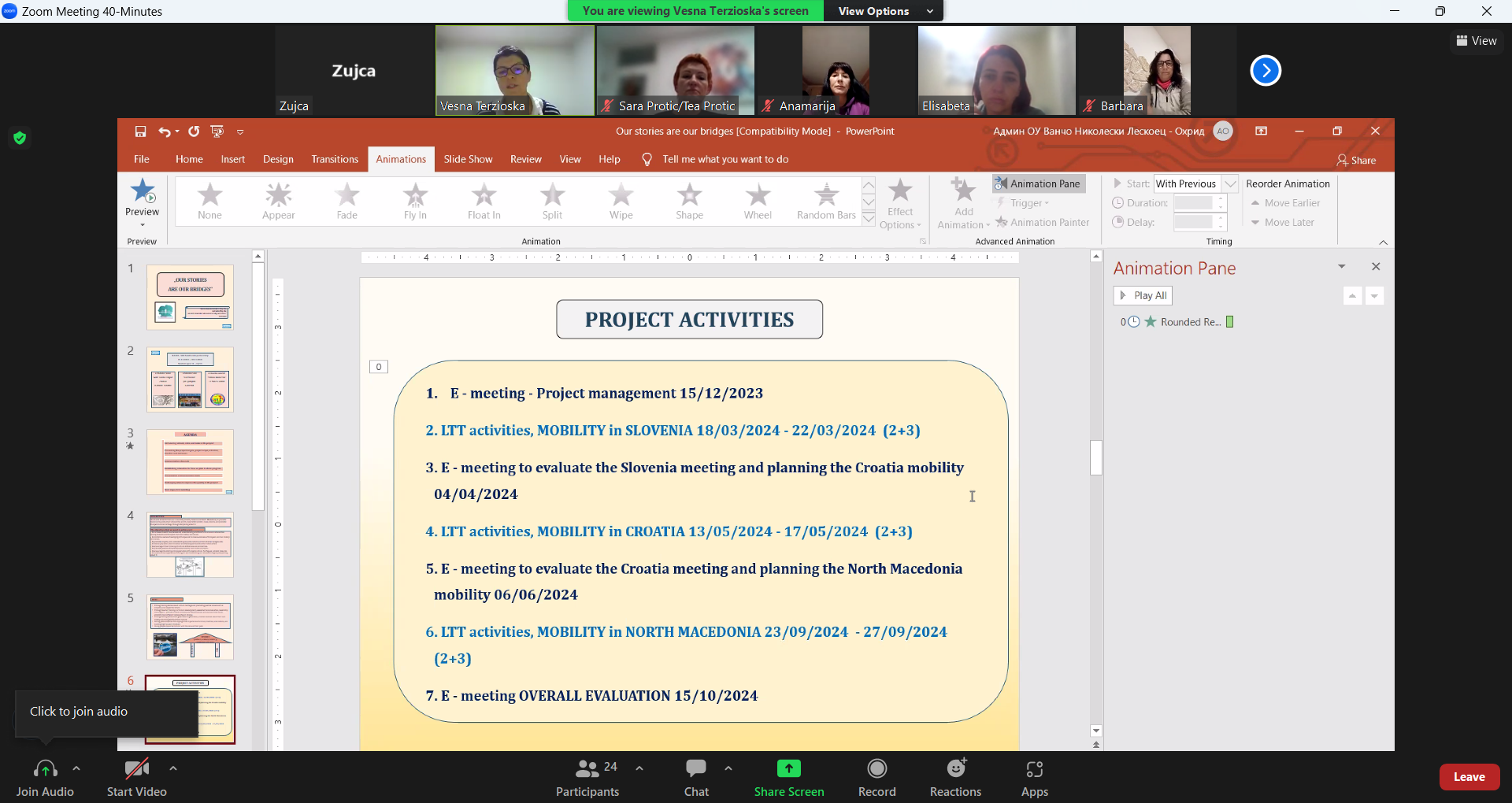Switch to the Slide Show ribbon tab
Screen dimensions: 1512x803
[468, 159]
